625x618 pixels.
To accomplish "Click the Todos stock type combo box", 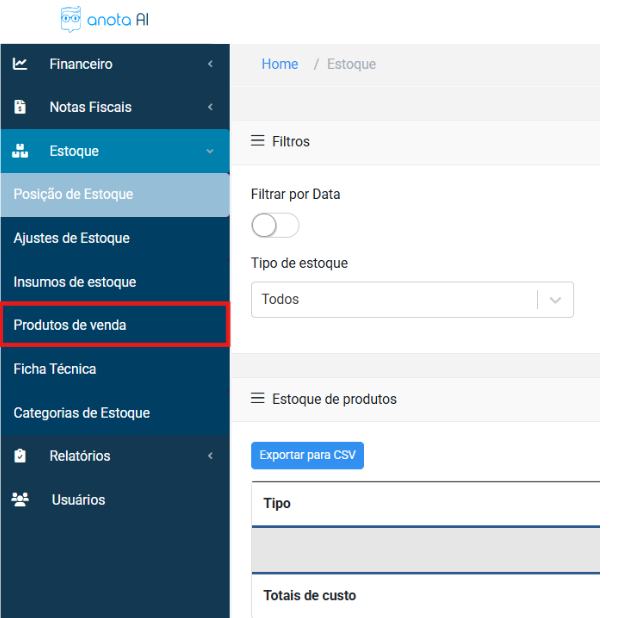I will [x=412, y=300].
